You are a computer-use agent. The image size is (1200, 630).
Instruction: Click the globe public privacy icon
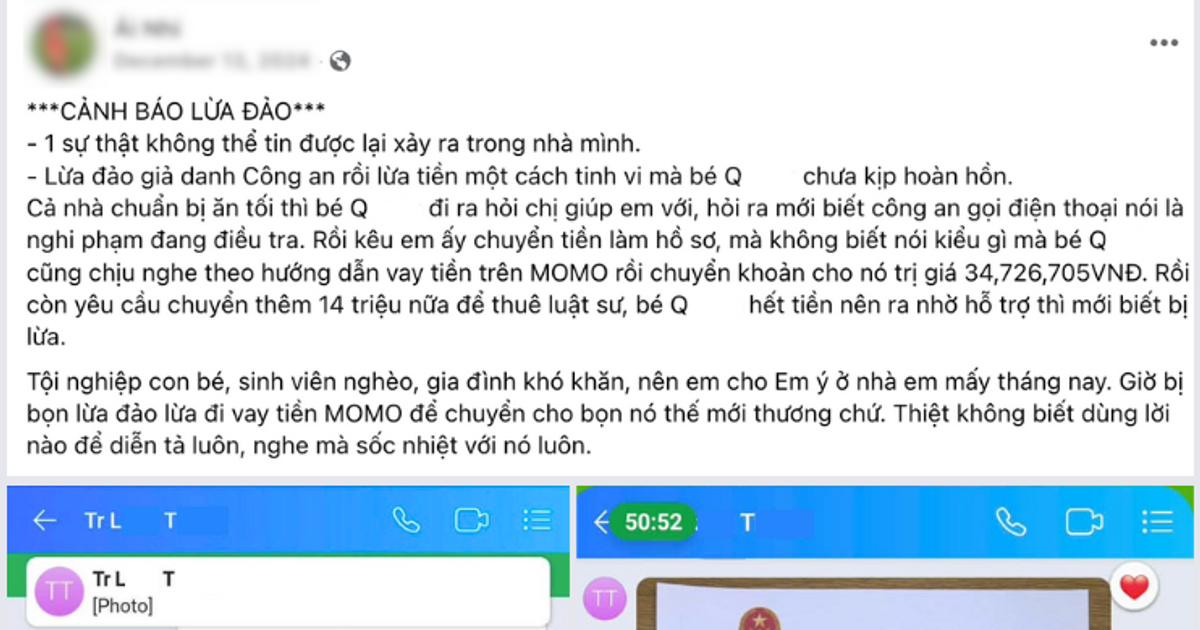point(340,62)
